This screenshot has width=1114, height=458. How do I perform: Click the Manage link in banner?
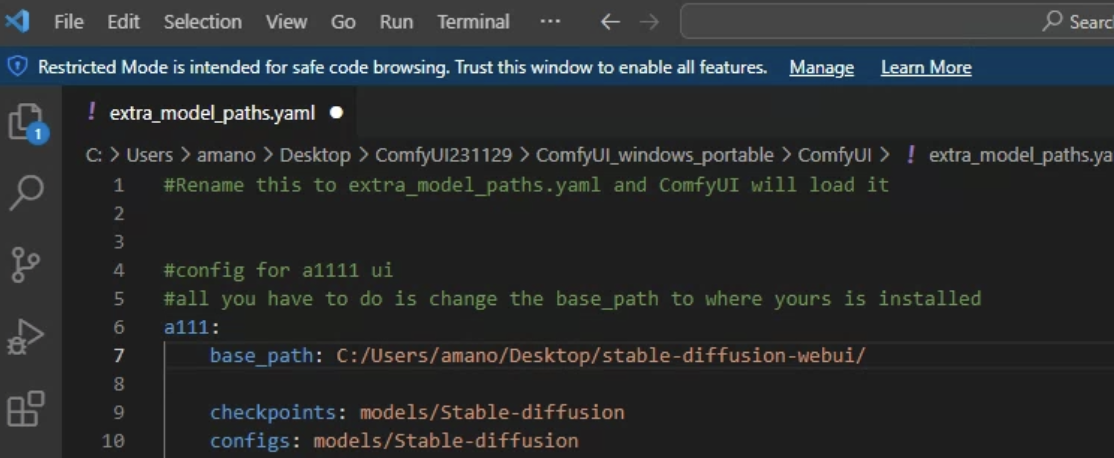(x=821, y=67)
